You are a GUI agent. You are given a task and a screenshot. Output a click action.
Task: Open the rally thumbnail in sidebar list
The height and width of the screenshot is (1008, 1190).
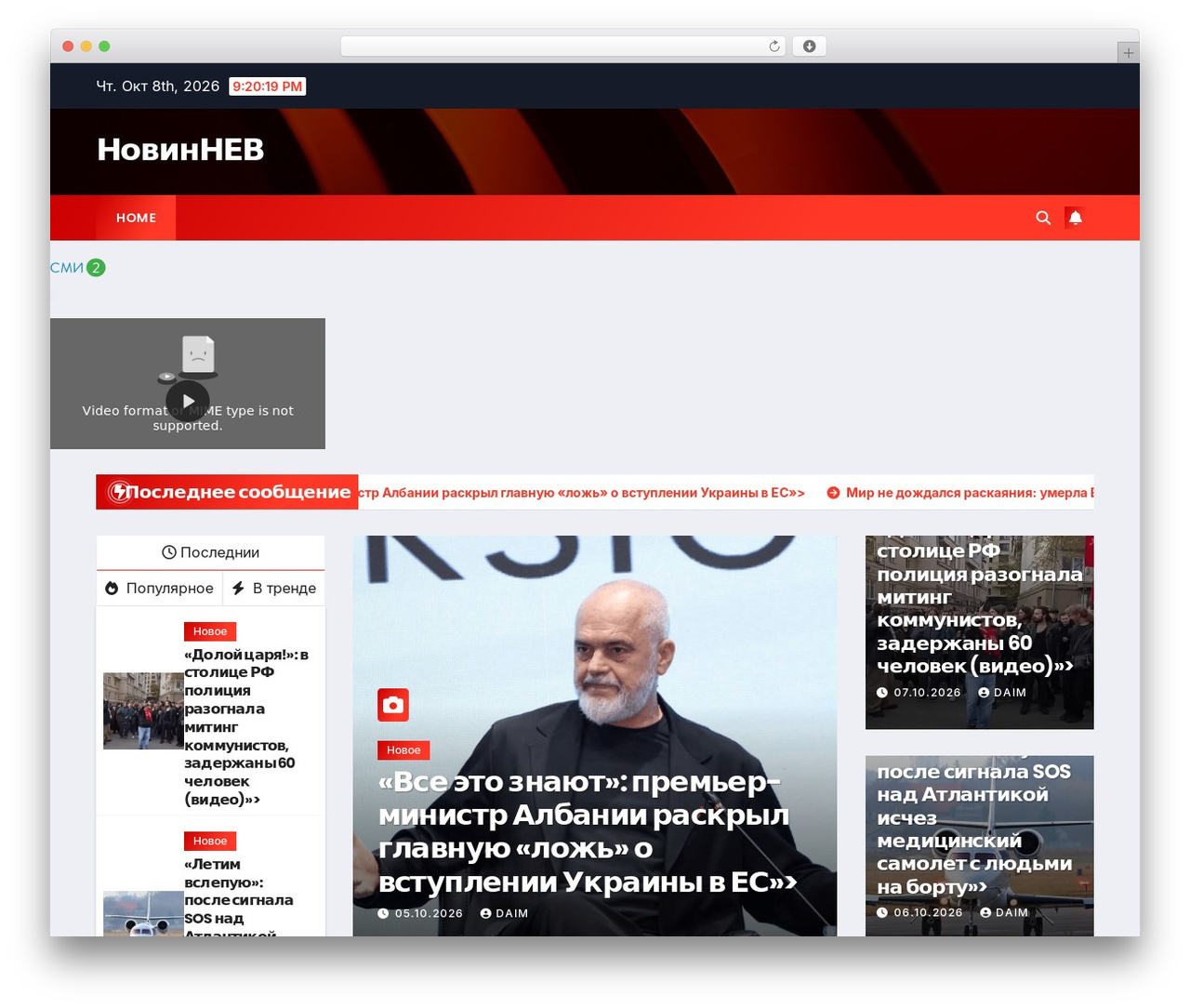tap(143, 711)
